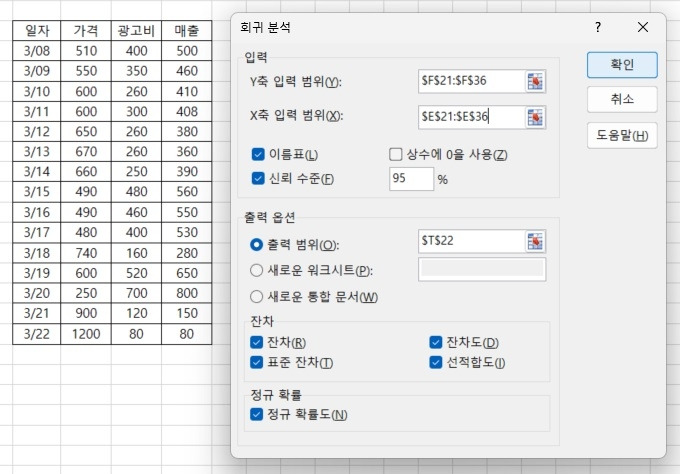This screenshot has width=680, height=474.
Task: Select 광고비 cell 520 in 3/19 row
Action: pyautogui.click(x=136, y=273)
